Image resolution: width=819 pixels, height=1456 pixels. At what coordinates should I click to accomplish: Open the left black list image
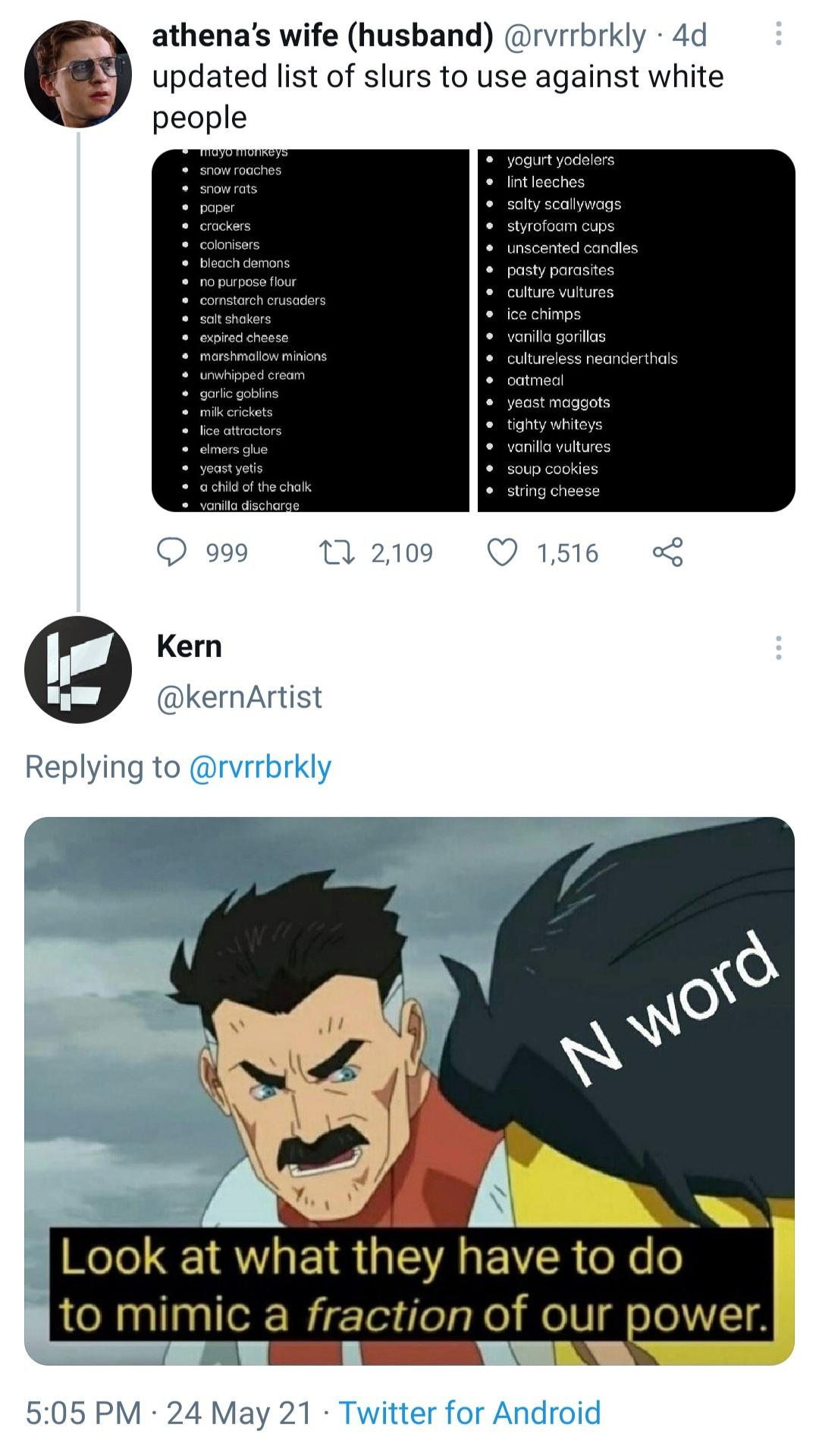click(x=311, y=331)
